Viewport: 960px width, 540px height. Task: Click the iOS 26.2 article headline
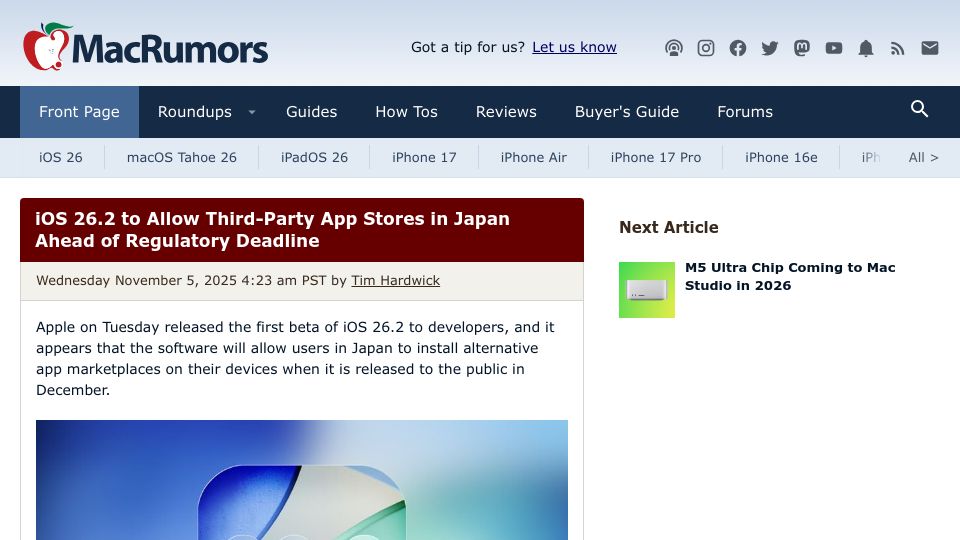click(272, 230)
